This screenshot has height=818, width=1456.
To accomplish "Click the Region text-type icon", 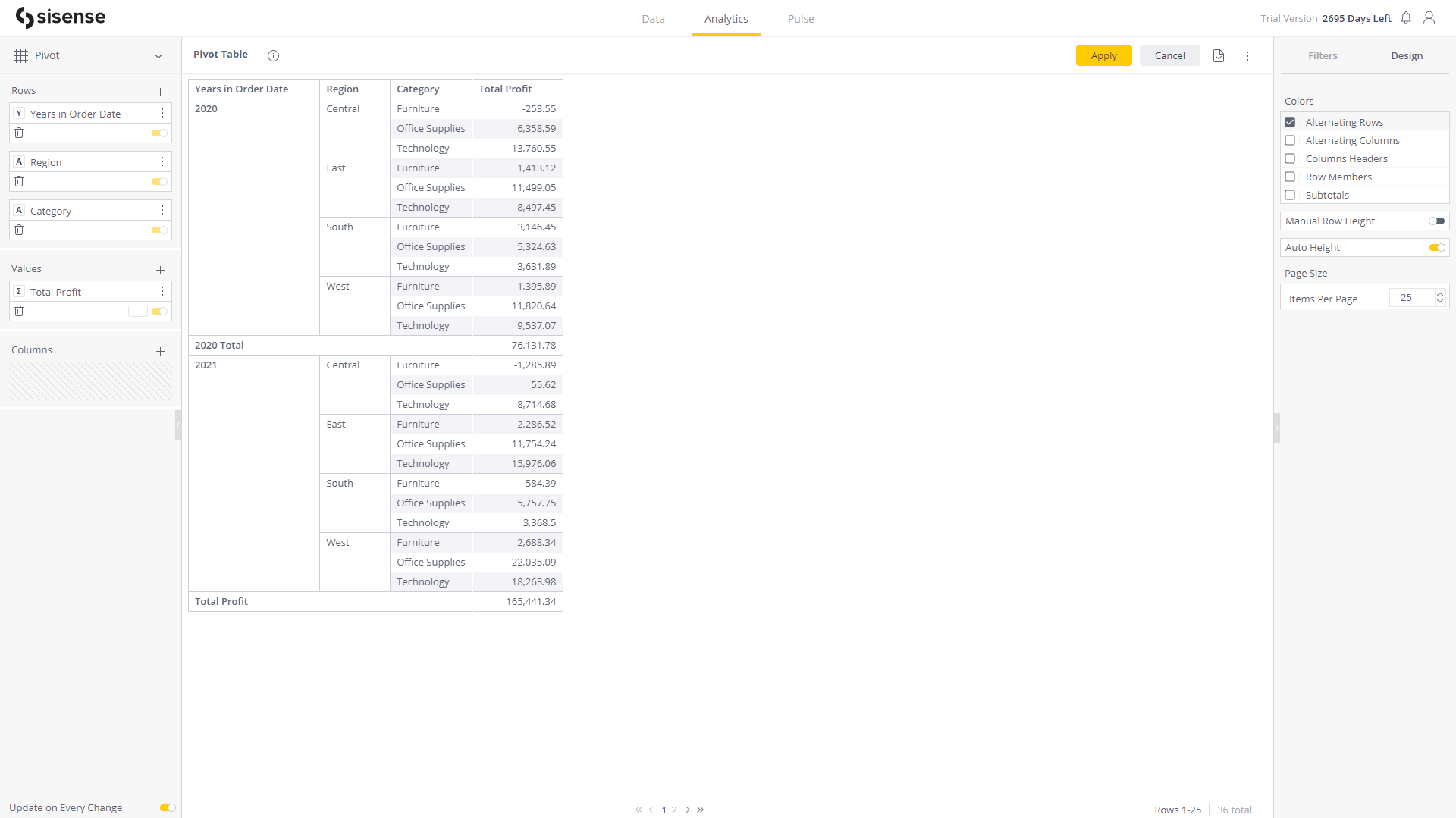I will coord(19,161).
